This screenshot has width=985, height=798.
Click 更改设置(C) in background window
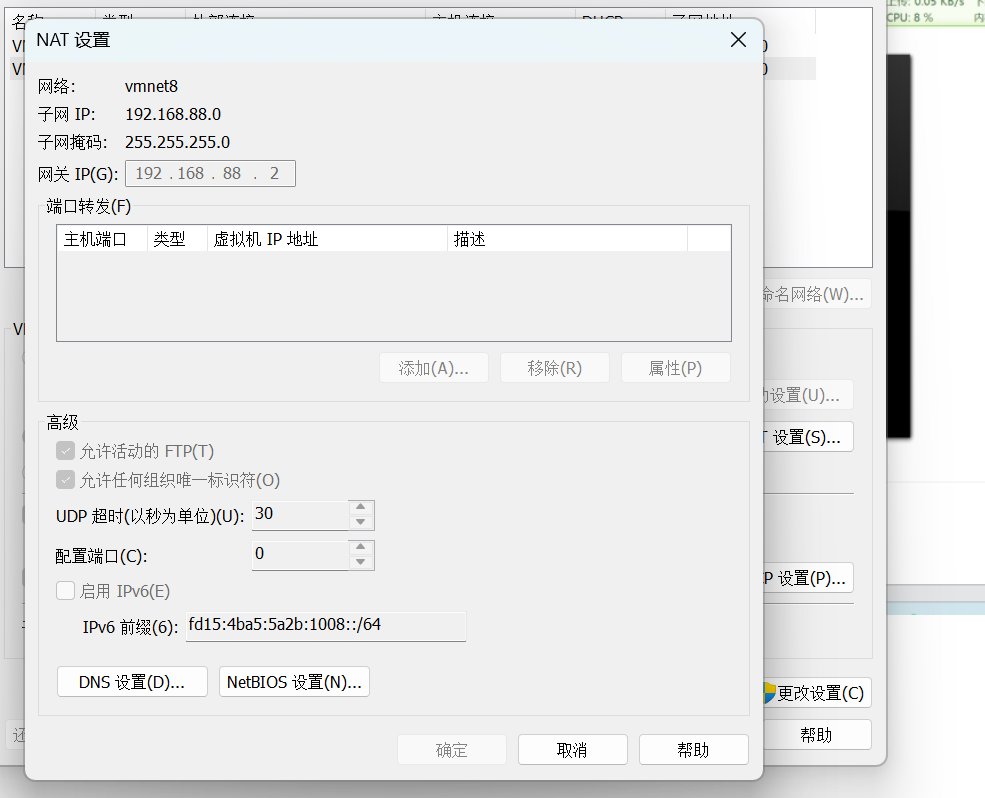click(817, 693)
